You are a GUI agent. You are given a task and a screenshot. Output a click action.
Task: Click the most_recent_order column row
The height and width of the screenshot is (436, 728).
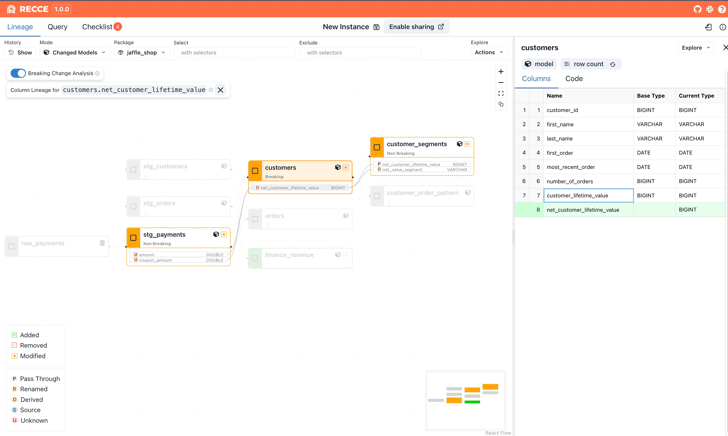pos(620,167)
